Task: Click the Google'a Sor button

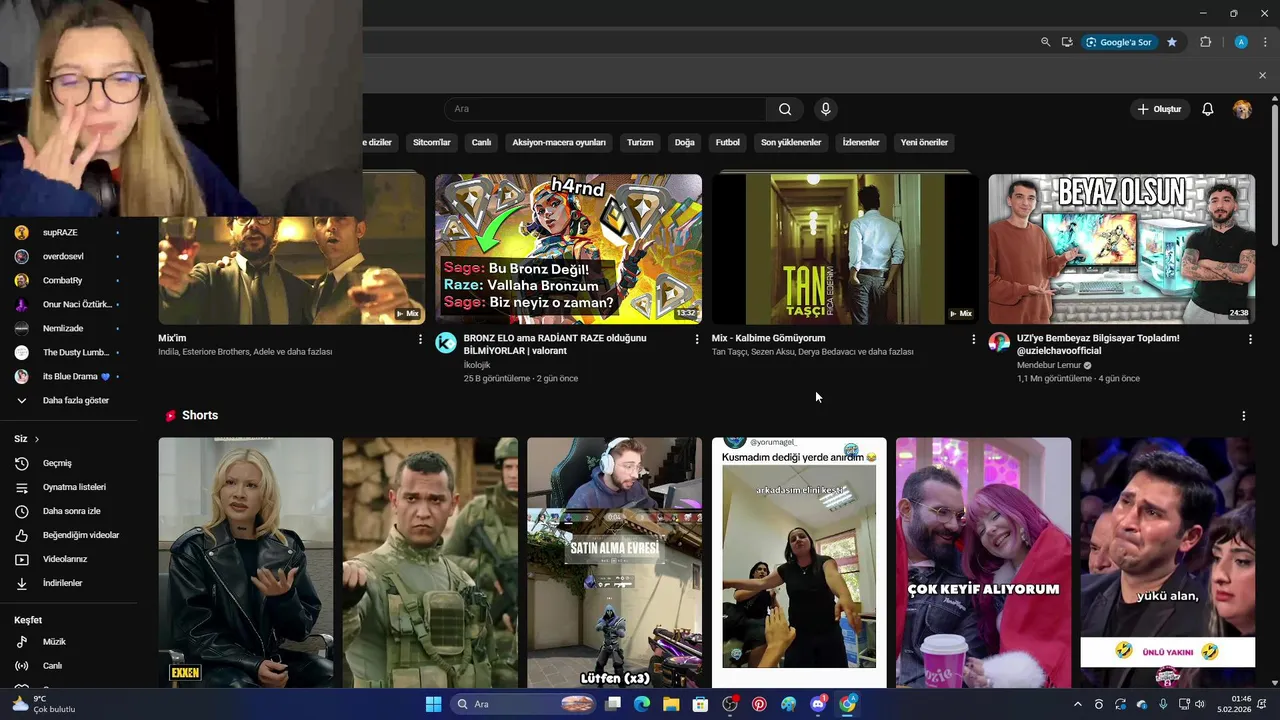Action: (1119, 42)
